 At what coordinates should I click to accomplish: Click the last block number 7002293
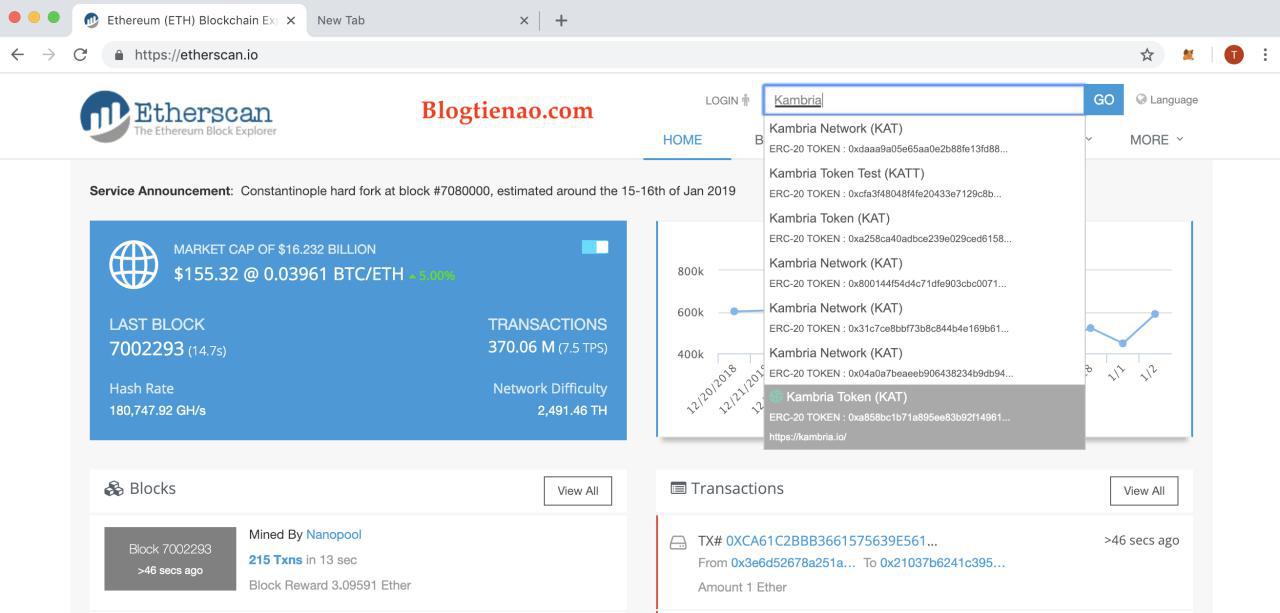pyautogui.click(x=146, y=349)
